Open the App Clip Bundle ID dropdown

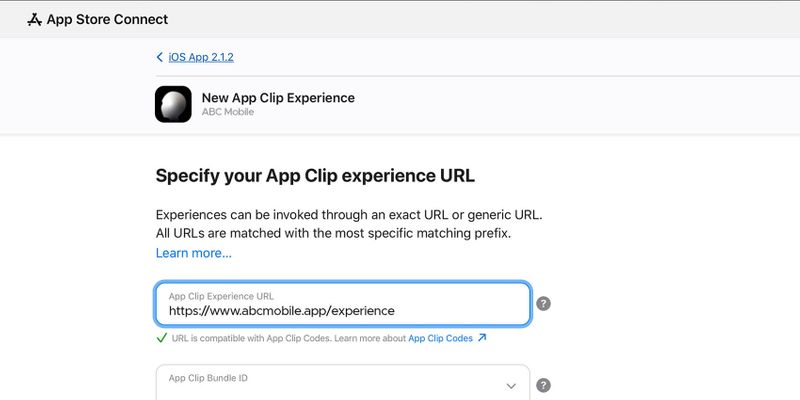[343, 382]
